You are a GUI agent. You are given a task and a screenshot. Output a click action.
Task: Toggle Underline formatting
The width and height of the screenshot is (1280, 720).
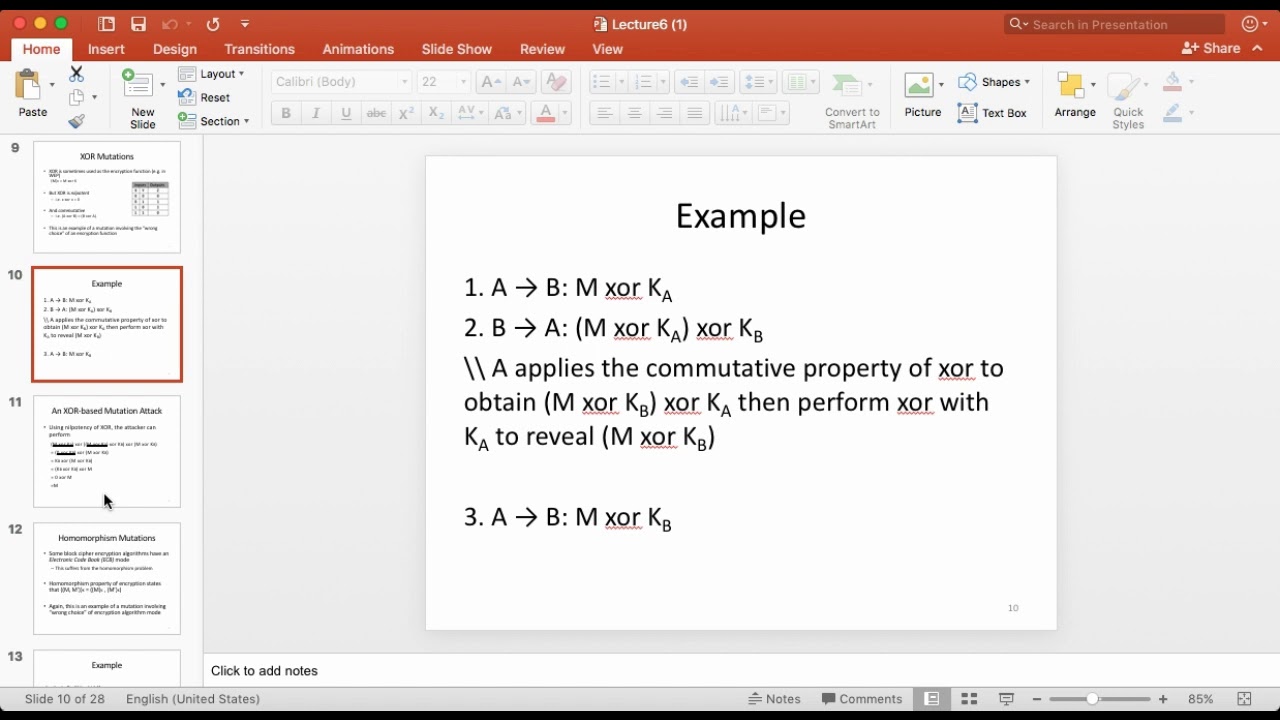346,113
